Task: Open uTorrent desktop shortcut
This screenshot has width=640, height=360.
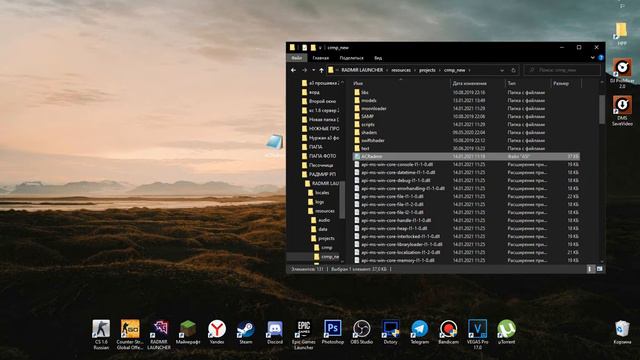Action: coord(507,332)
